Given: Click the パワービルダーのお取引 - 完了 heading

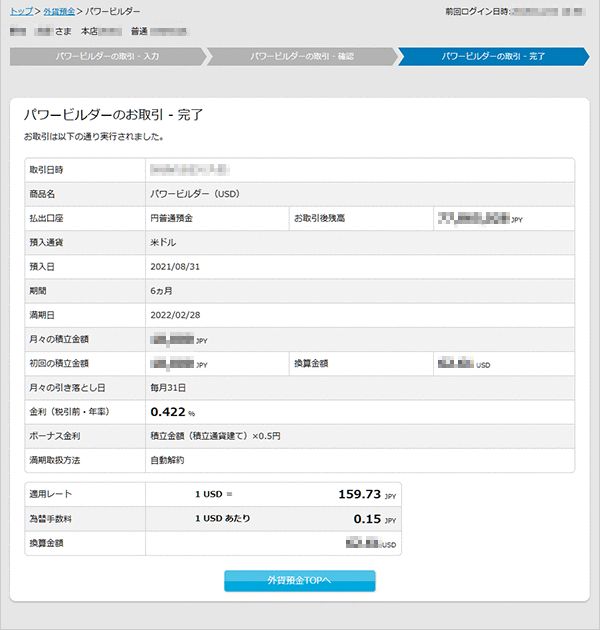Looking at the screenshot, I should (113, 114).
